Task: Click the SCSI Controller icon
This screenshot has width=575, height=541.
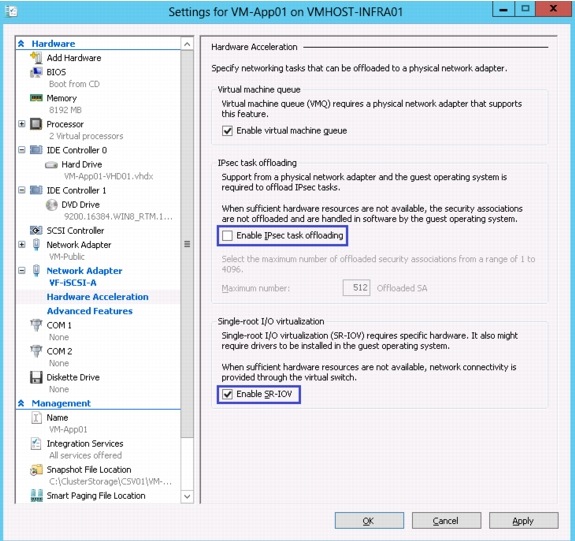Action: pyautogui.click(x=36, y=230)
